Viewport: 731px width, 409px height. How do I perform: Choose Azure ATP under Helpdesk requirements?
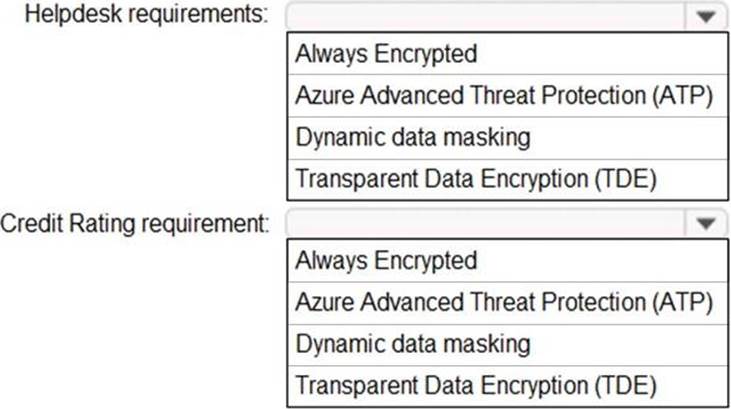pyautogui.click(x=503, y=96)
